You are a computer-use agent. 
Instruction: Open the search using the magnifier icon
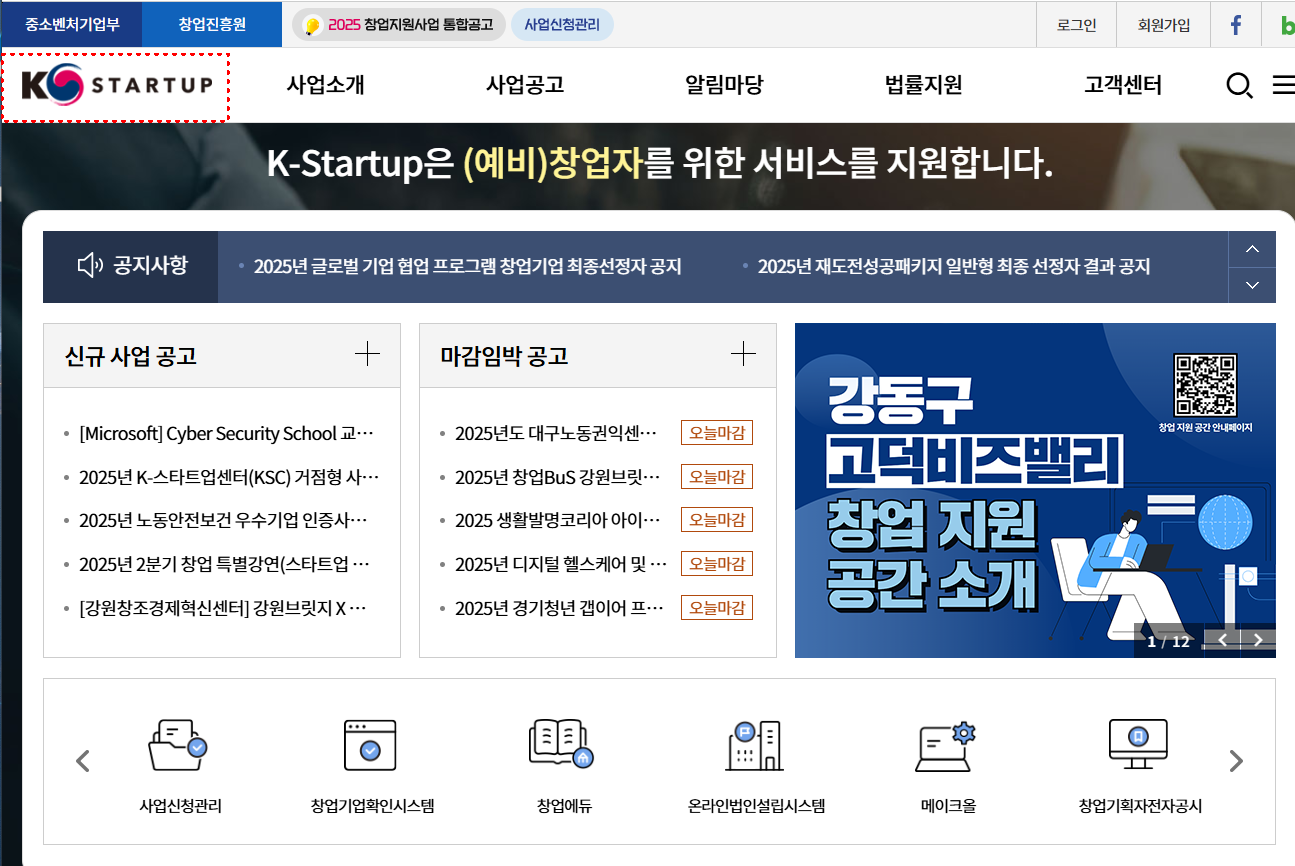(1239, 86)
